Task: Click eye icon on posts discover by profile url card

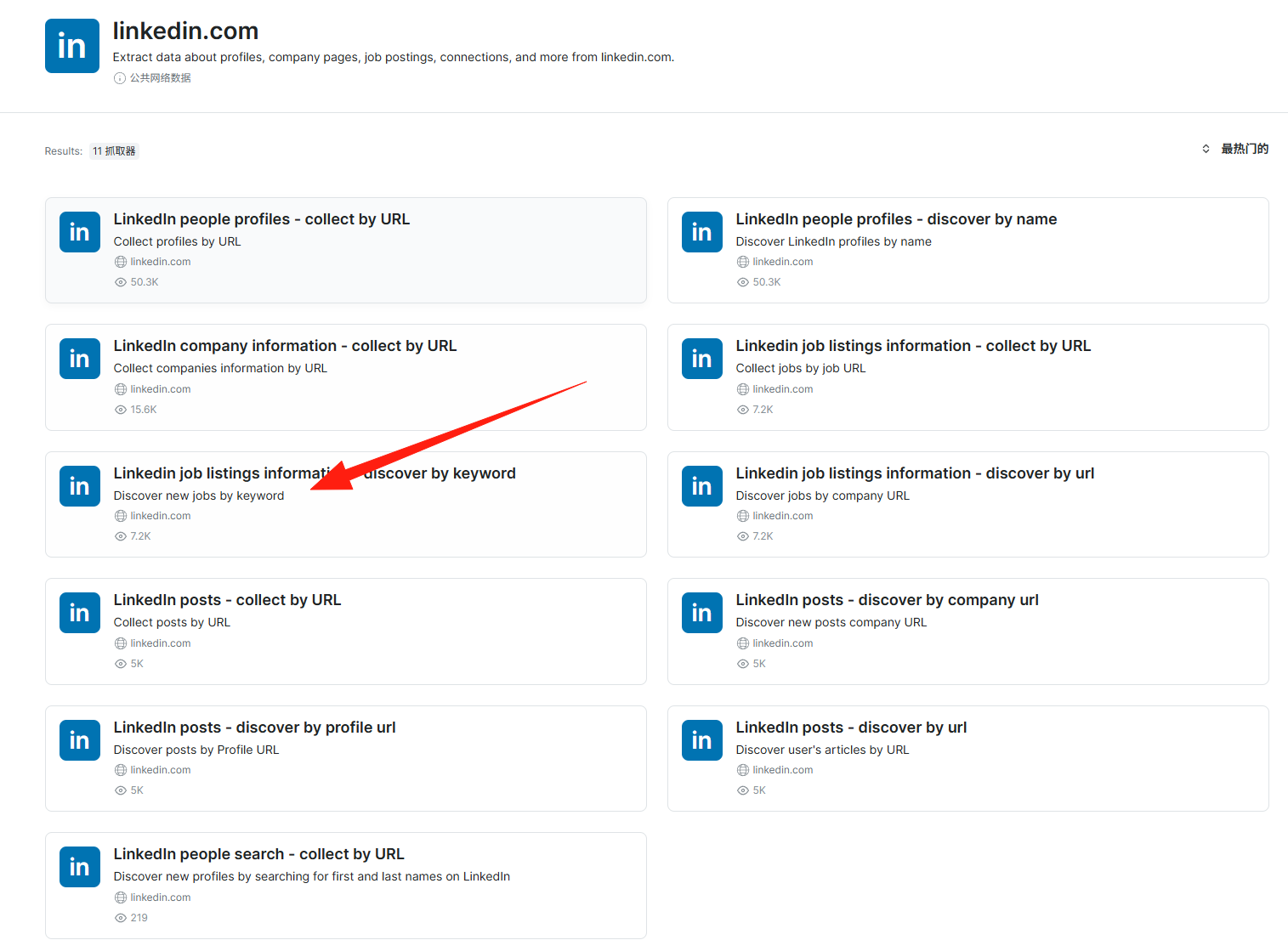Action: pyautogui.click(x=121, y=790)
